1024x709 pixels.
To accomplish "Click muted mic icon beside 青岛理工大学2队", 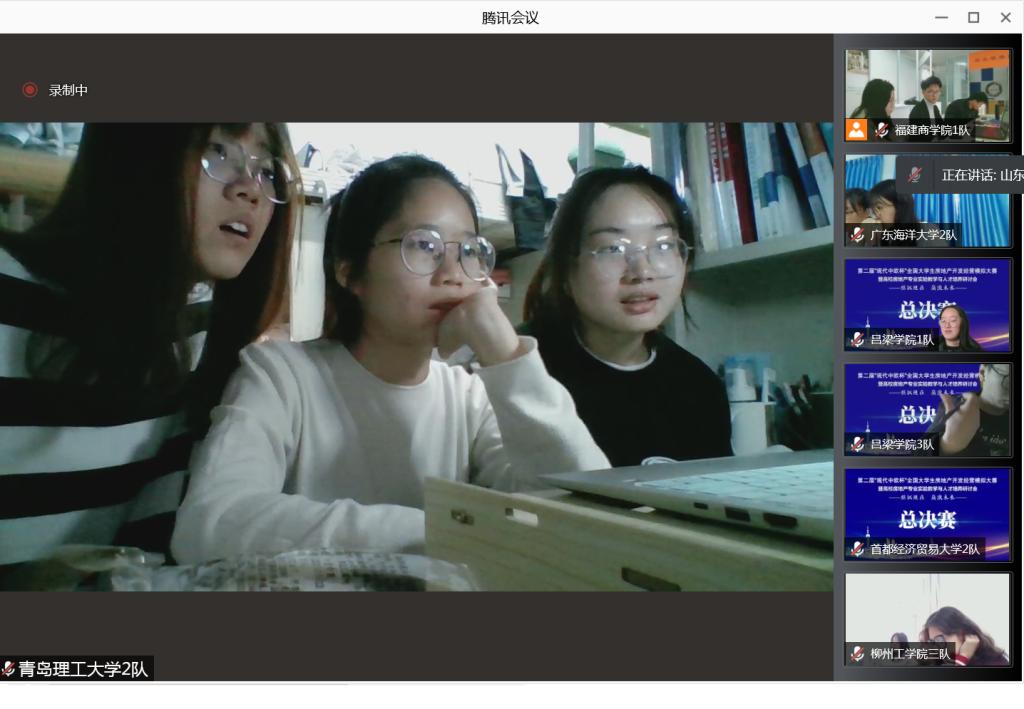I will (8, 669).
